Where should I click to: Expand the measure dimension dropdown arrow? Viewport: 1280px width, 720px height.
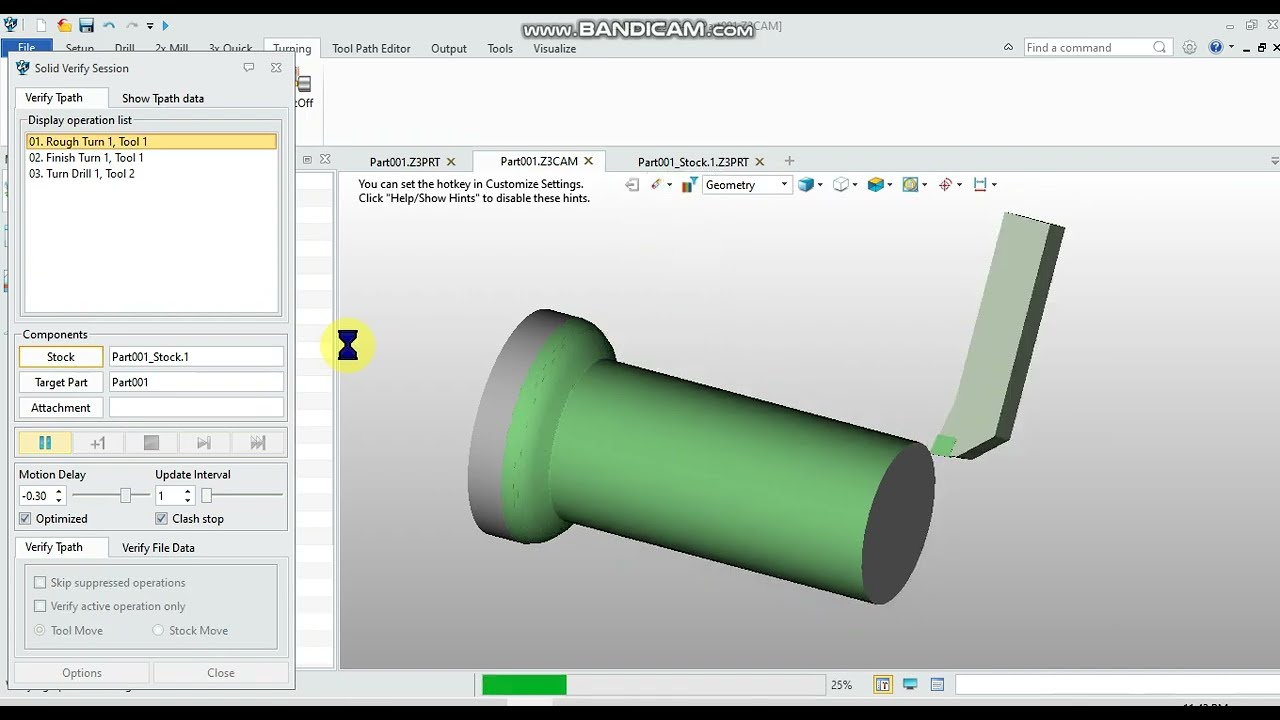pos(994,185)
